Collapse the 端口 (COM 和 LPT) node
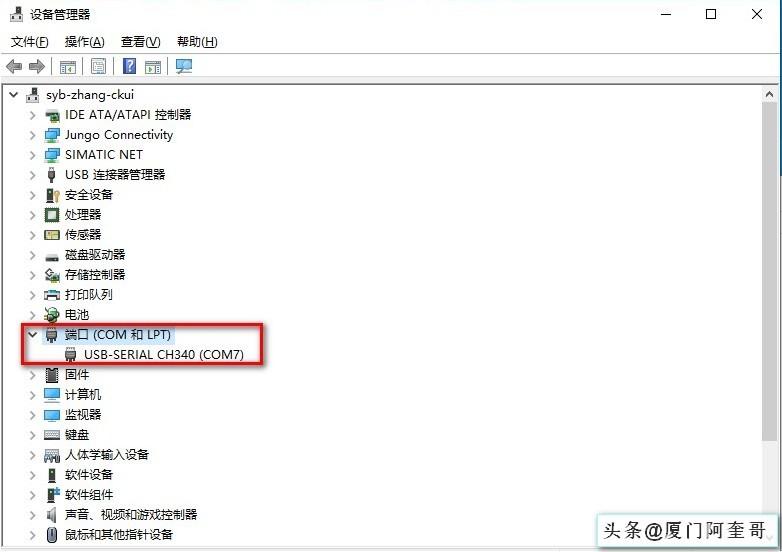The width and height of the screenshot is (782, 552). [x=33, y=335]
